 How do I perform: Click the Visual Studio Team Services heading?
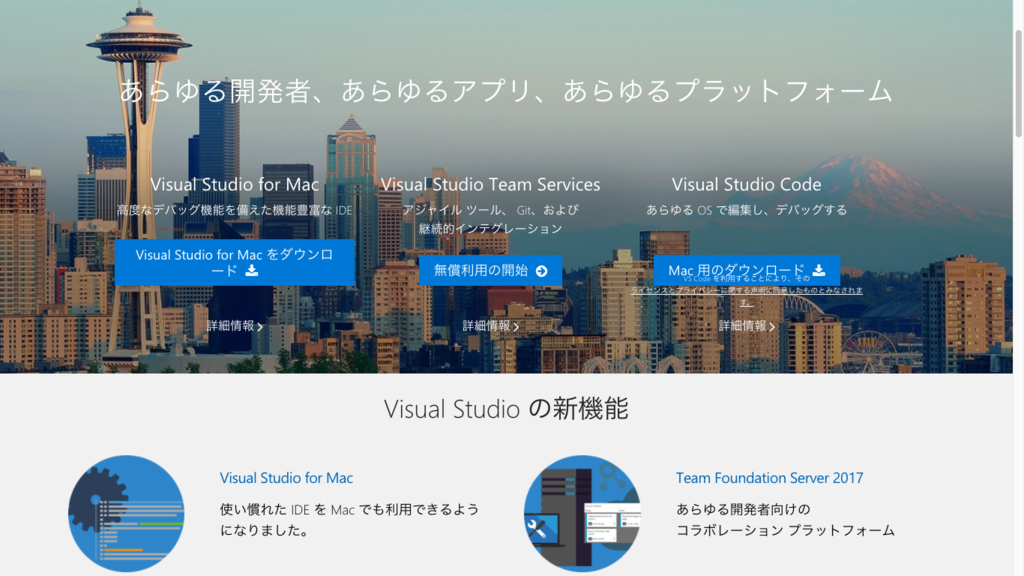490,185
